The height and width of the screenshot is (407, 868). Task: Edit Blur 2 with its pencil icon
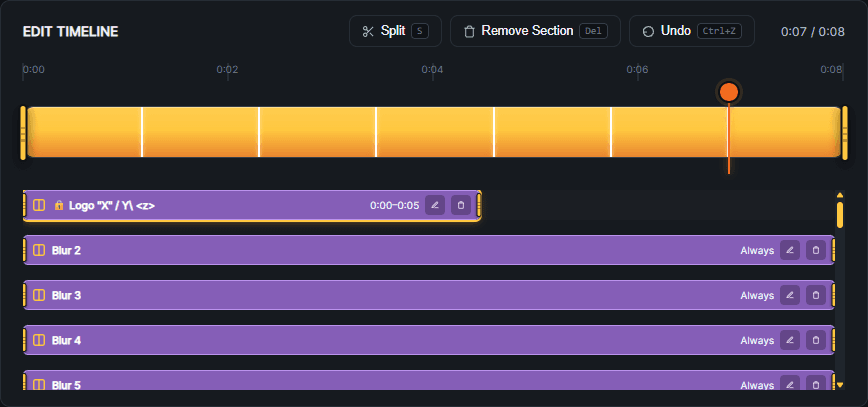coord(790,250)
